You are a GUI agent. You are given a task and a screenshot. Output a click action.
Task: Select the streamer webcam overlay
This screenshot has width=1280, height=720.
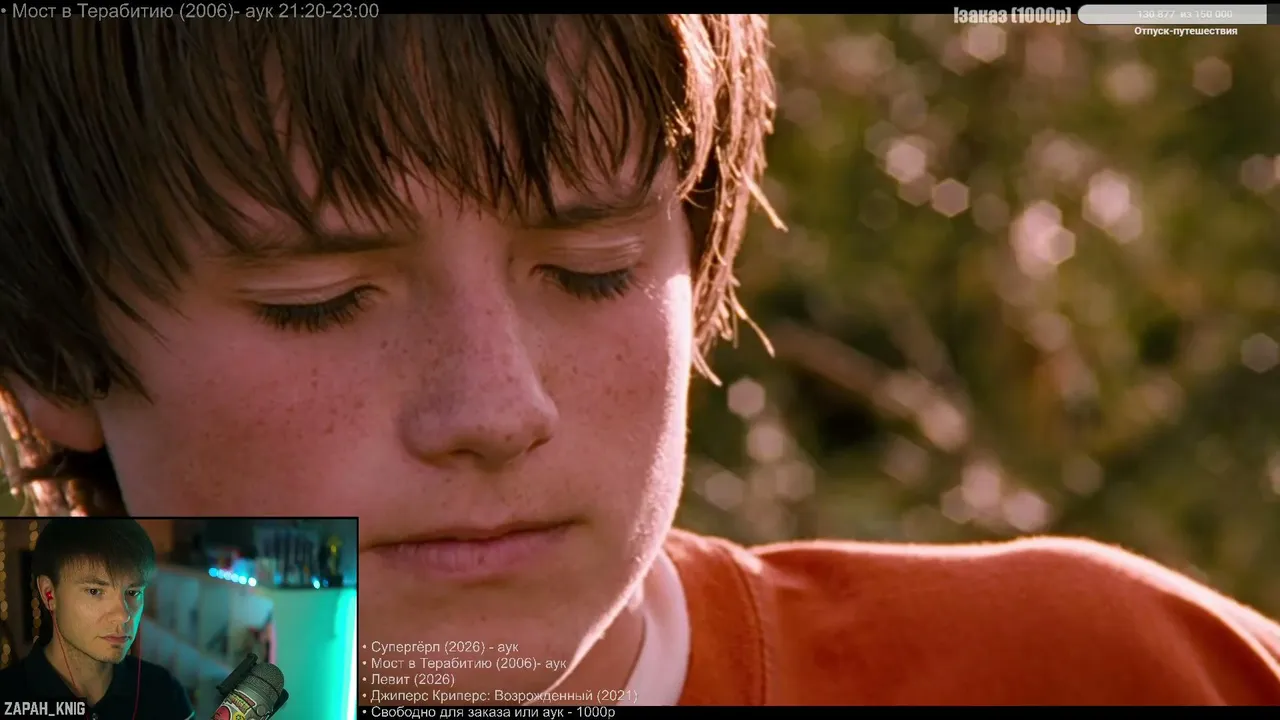pos(179,618)
